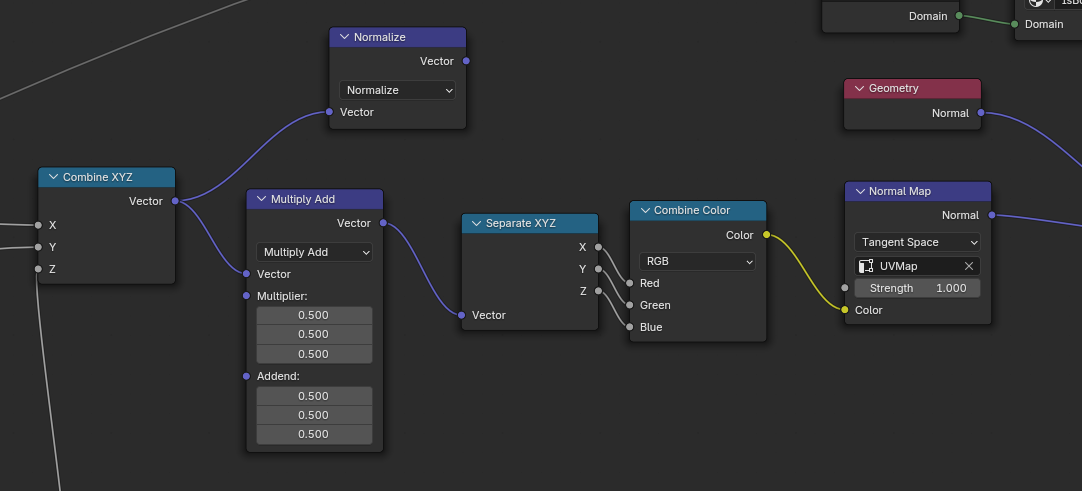Click the first Multiplier value field
Viewport: 1082px width, 491px height.
tap(314, 315)
